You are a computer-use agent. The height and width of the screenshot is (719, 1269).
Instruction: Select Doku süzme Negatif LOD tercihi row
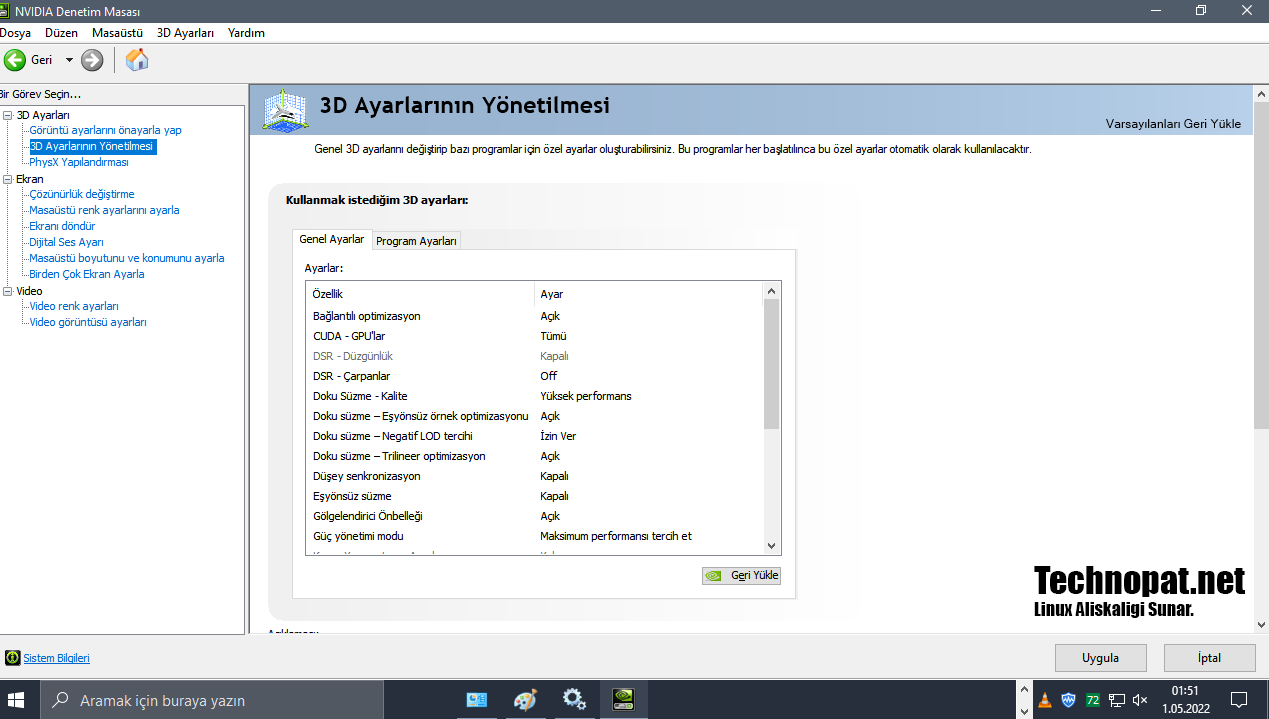pyautogui.click(x=535, y=436)
